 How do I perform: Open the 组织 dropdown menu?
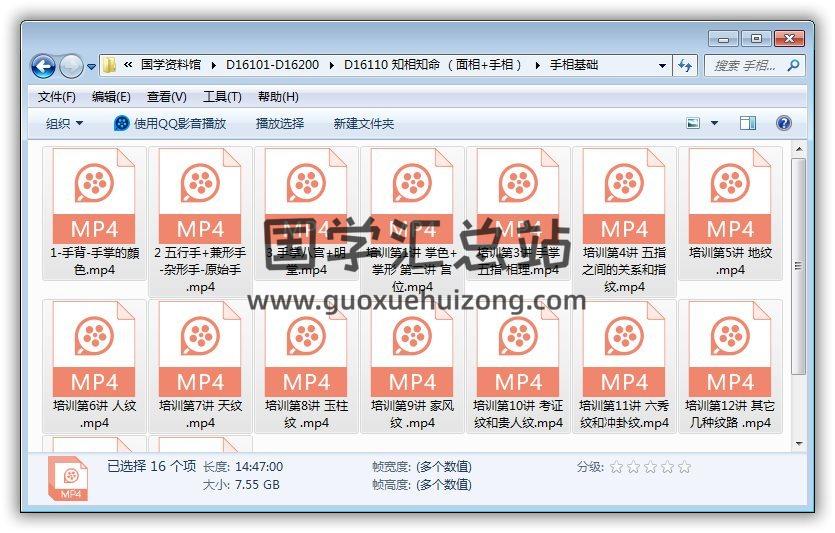[64, 123]
